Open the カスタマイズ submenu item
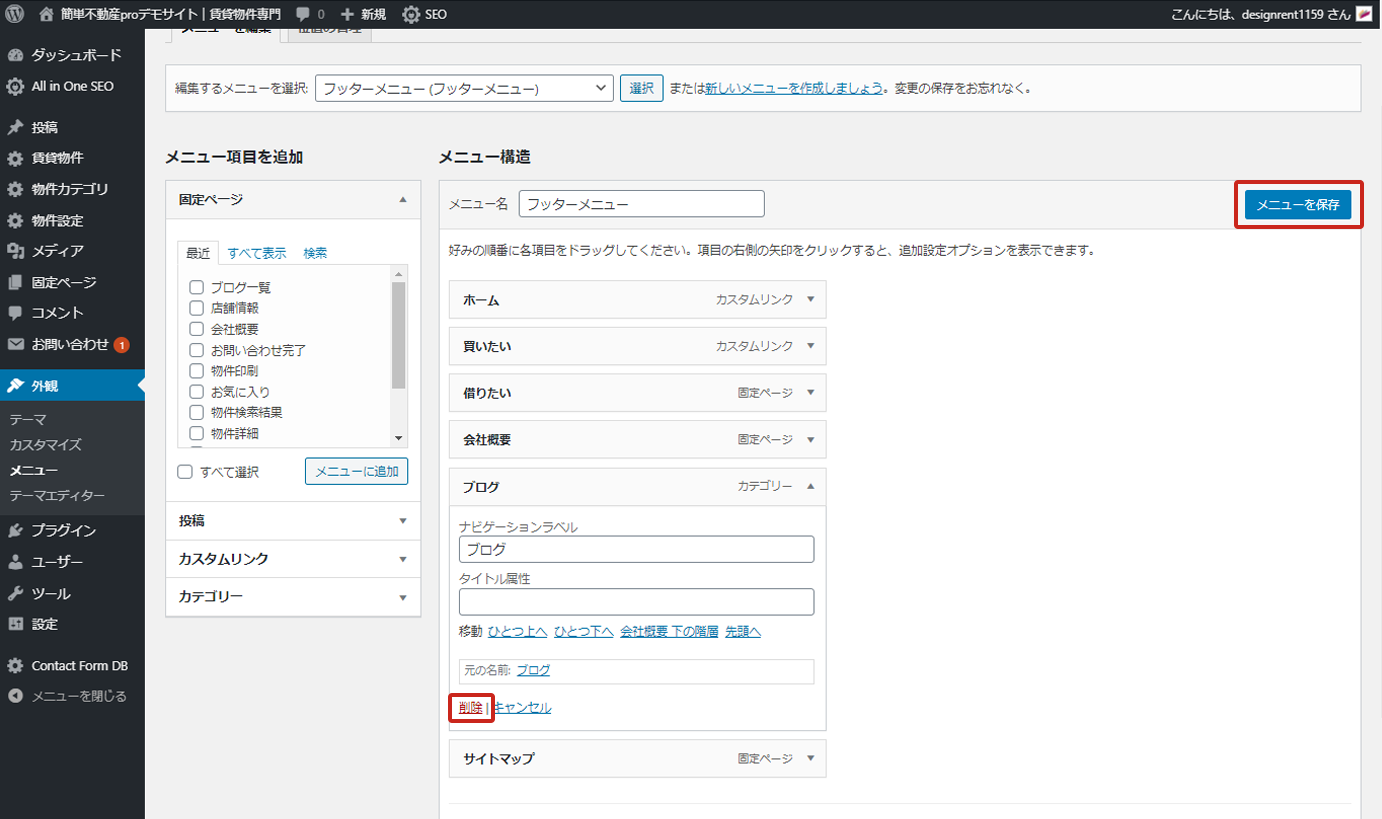The width and height of the screenshot is (1382, 819). pos(46,445)
